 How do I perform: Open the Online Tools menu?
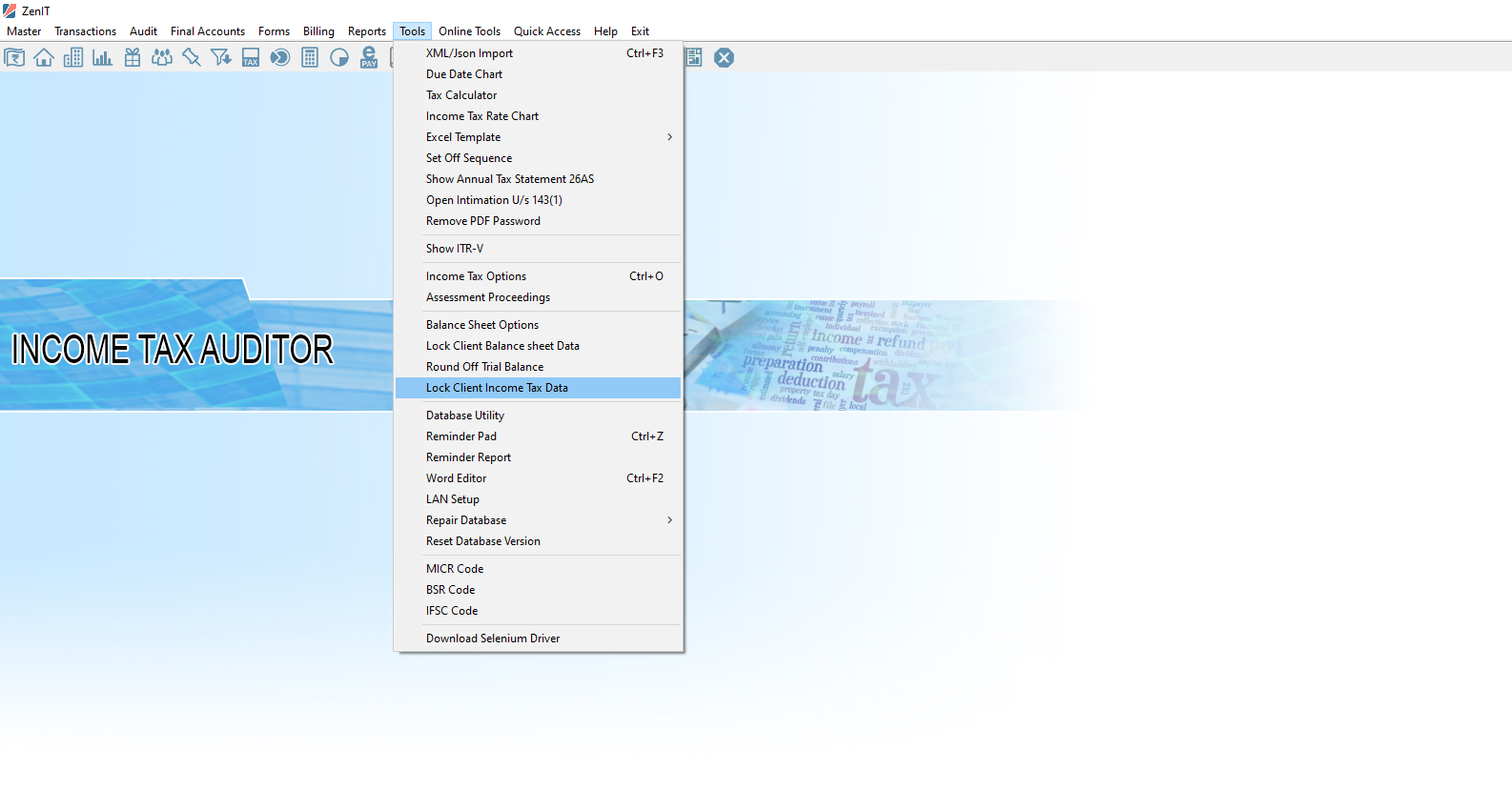(x=470, y=31)
